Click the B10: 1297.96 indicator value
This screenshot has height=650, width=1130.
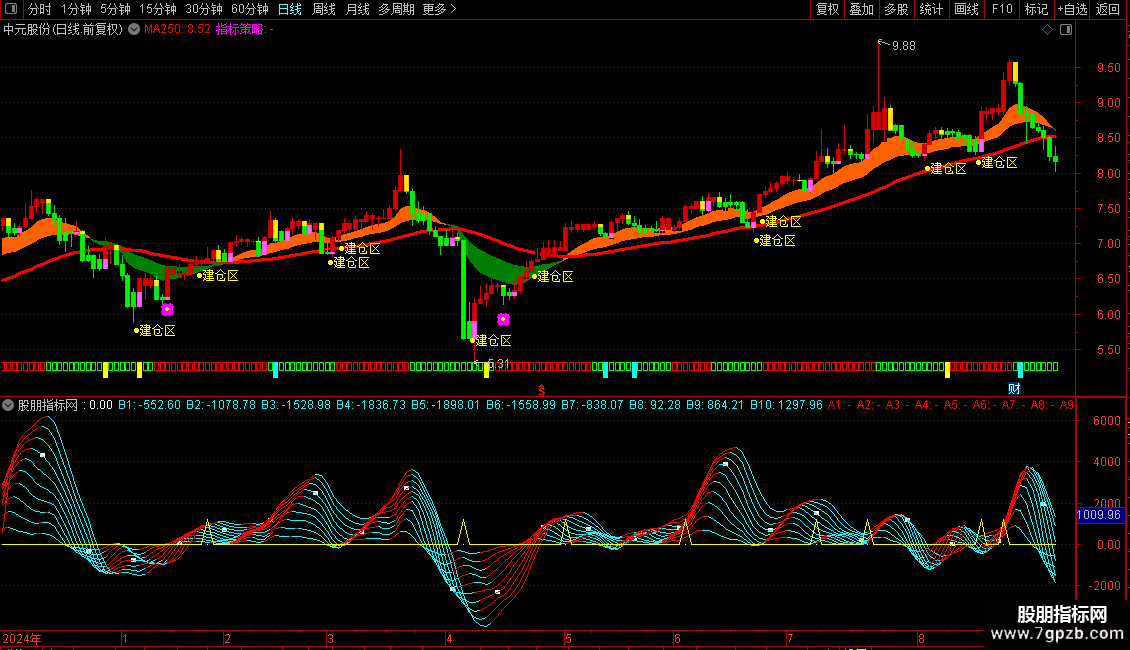point(786,405)
